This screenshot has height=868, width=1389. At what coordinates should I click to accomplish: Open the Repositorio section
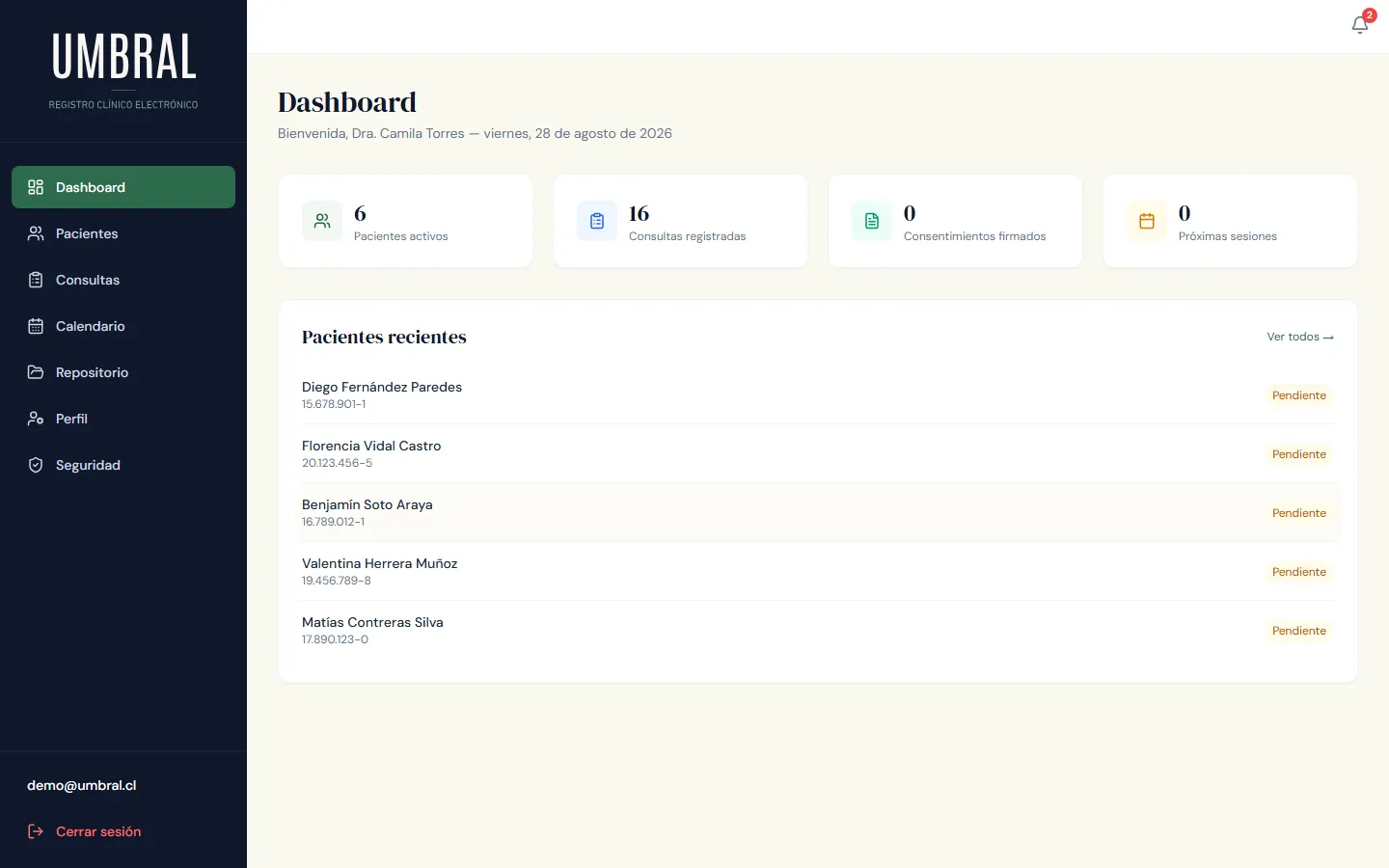pos(123,372)
